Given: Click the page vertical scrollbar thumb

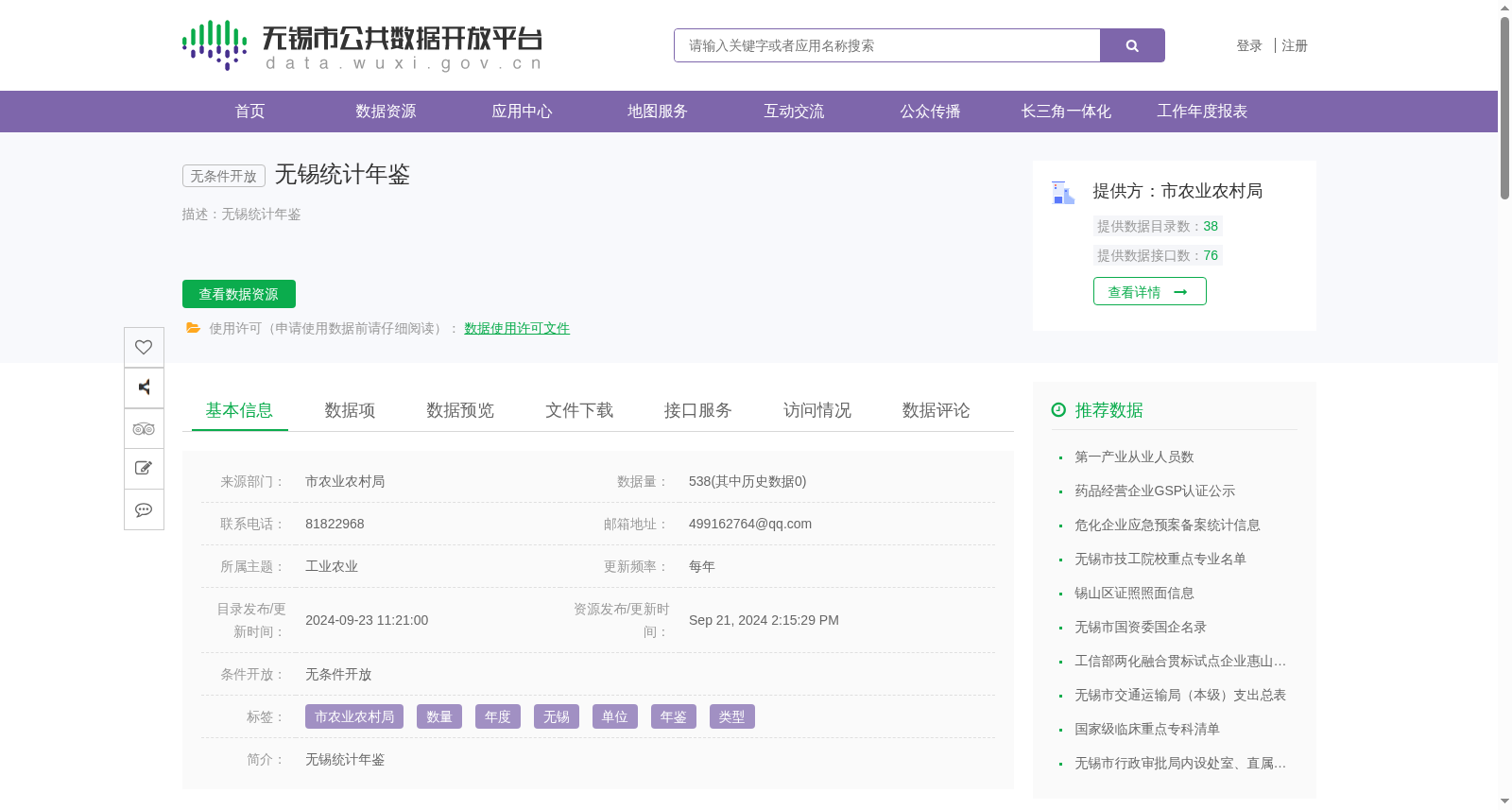Looking at the screenshot, I should 1504,108.
